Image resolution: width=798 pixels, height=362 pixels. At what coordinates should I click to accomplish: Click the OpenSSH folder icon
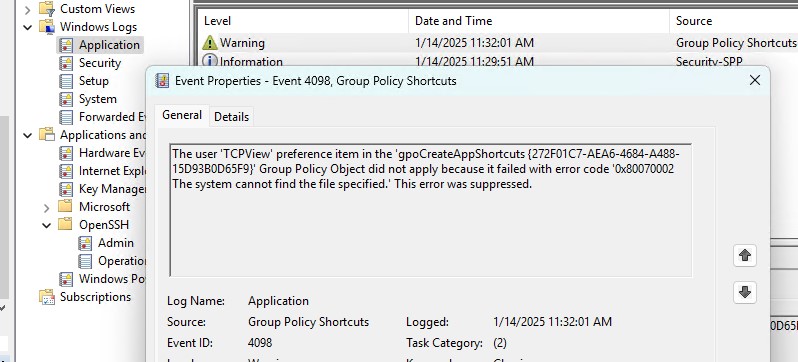(x=65, y=225)
